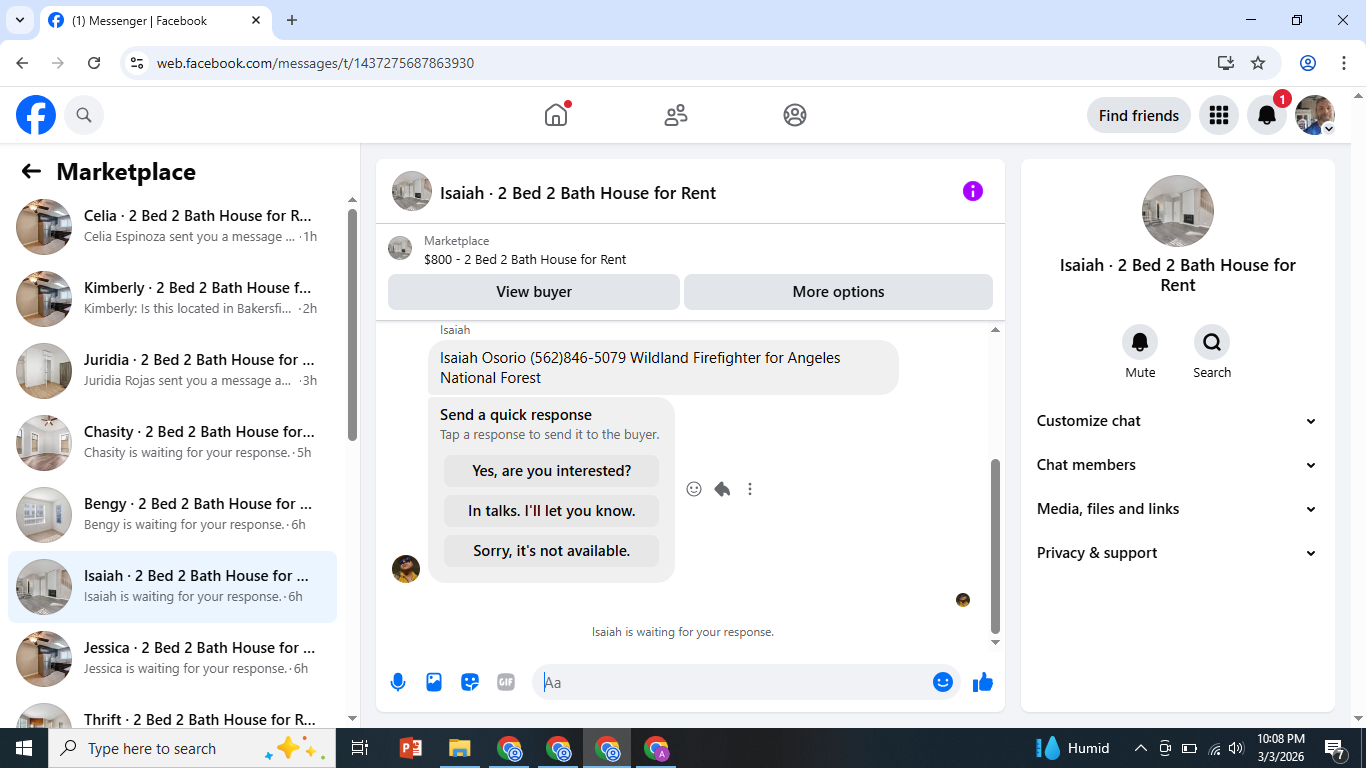Open File Explorer from the taskbar
The image size is (1366, 768).
point(459,748)
